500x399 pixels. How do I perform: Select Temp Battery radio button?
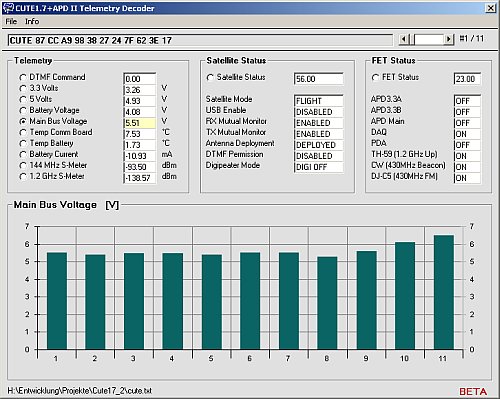23,143
